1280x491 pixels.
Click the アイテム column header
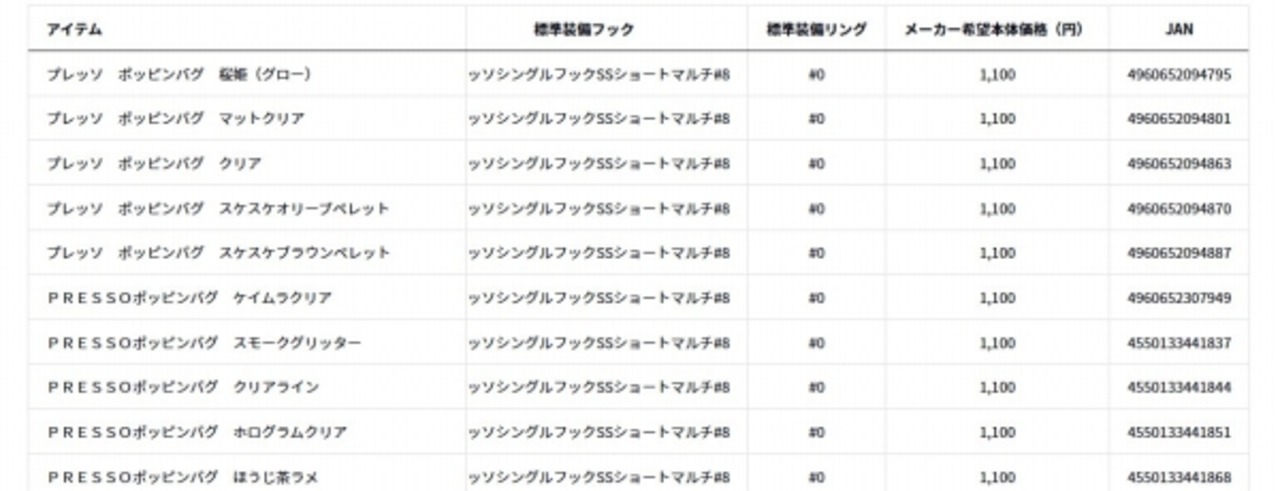(x=75, y=30)
